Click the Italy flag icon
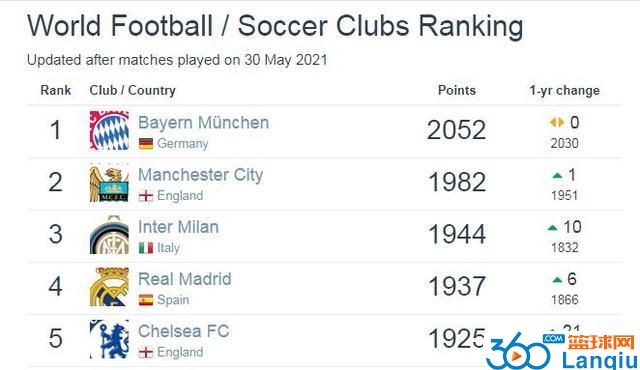The image size is (640, 370). (x=146, y=248)
